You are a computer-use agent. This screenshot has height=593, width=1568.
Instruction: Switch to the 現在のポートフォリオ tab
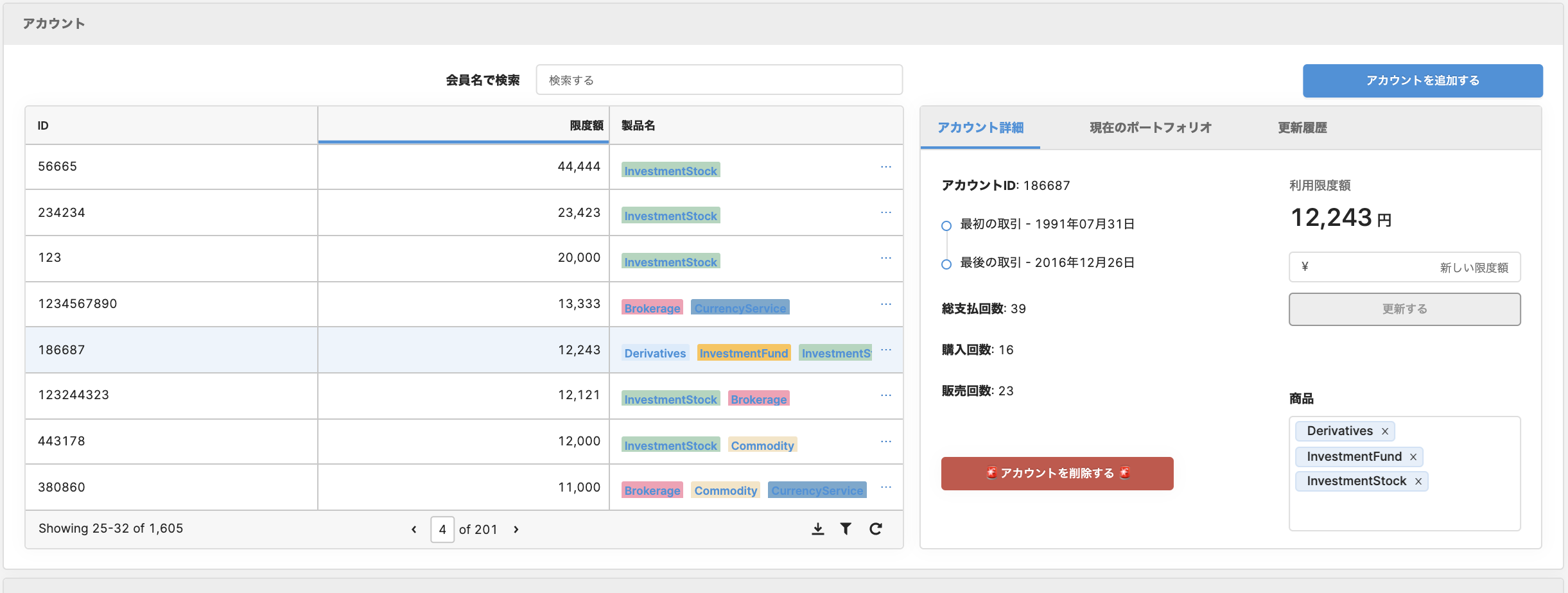1150,128
